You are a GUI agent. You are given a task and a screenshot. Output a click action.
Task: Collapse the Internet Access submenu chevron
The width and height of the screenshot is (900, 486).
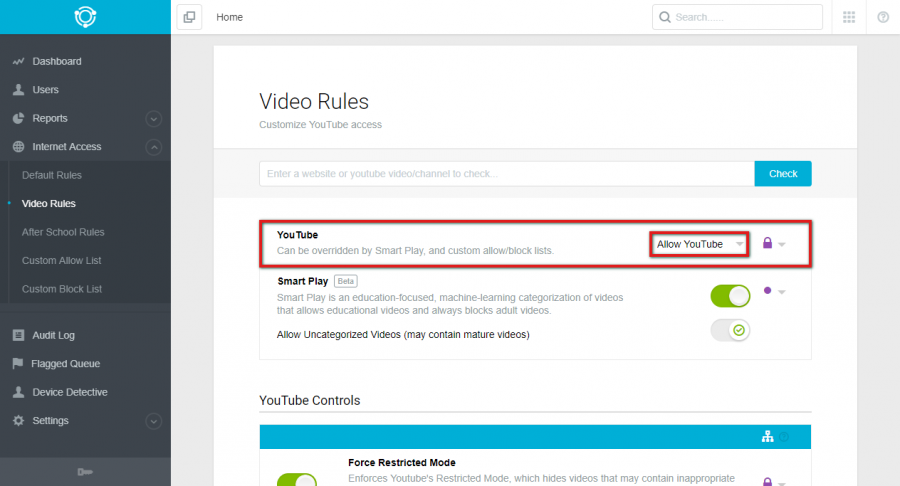[x=153, y=147]
